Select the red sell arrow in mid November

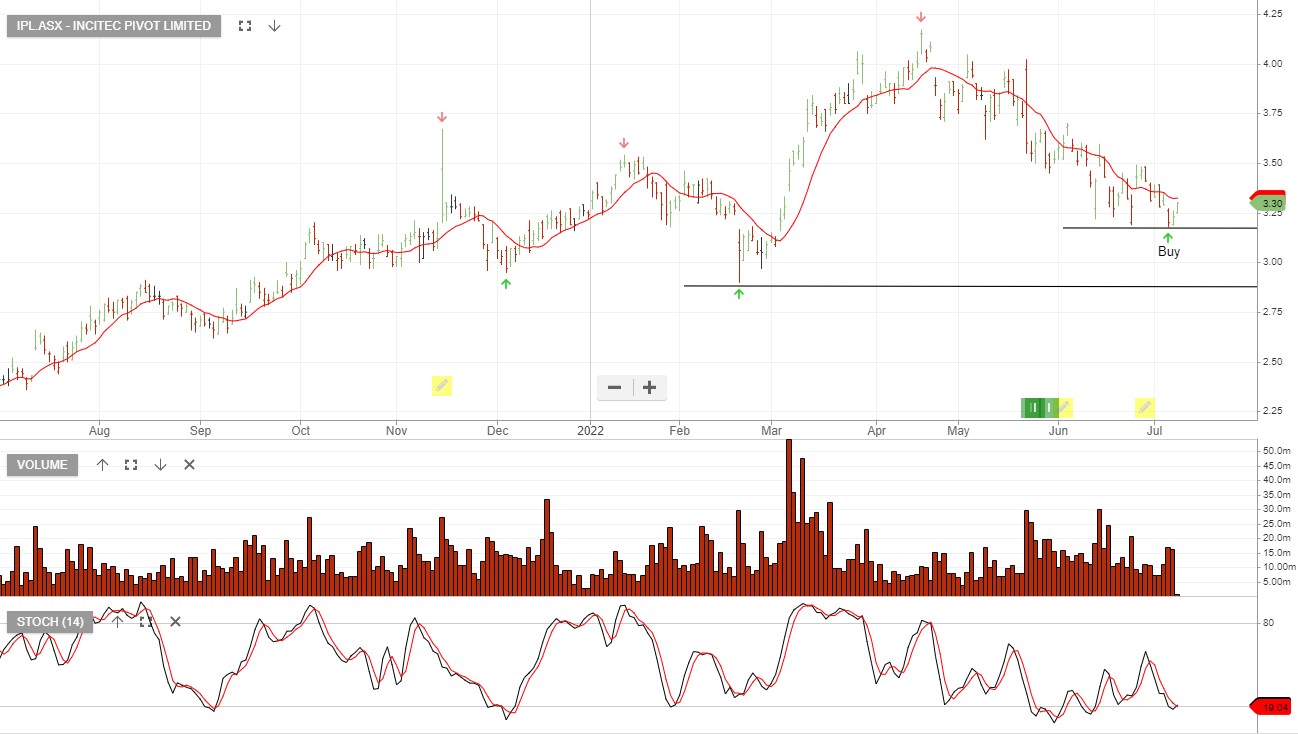[x=442, y=118]
